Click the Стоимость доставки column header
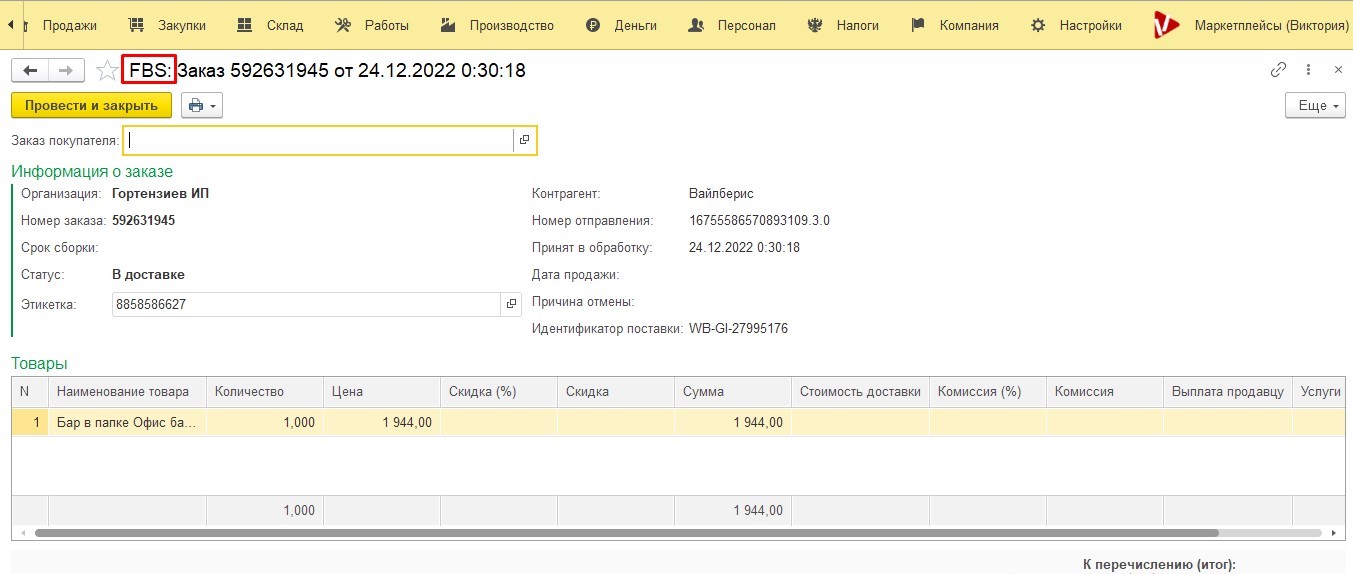This screenshot has width=1353, height=574. click(860, 392)
